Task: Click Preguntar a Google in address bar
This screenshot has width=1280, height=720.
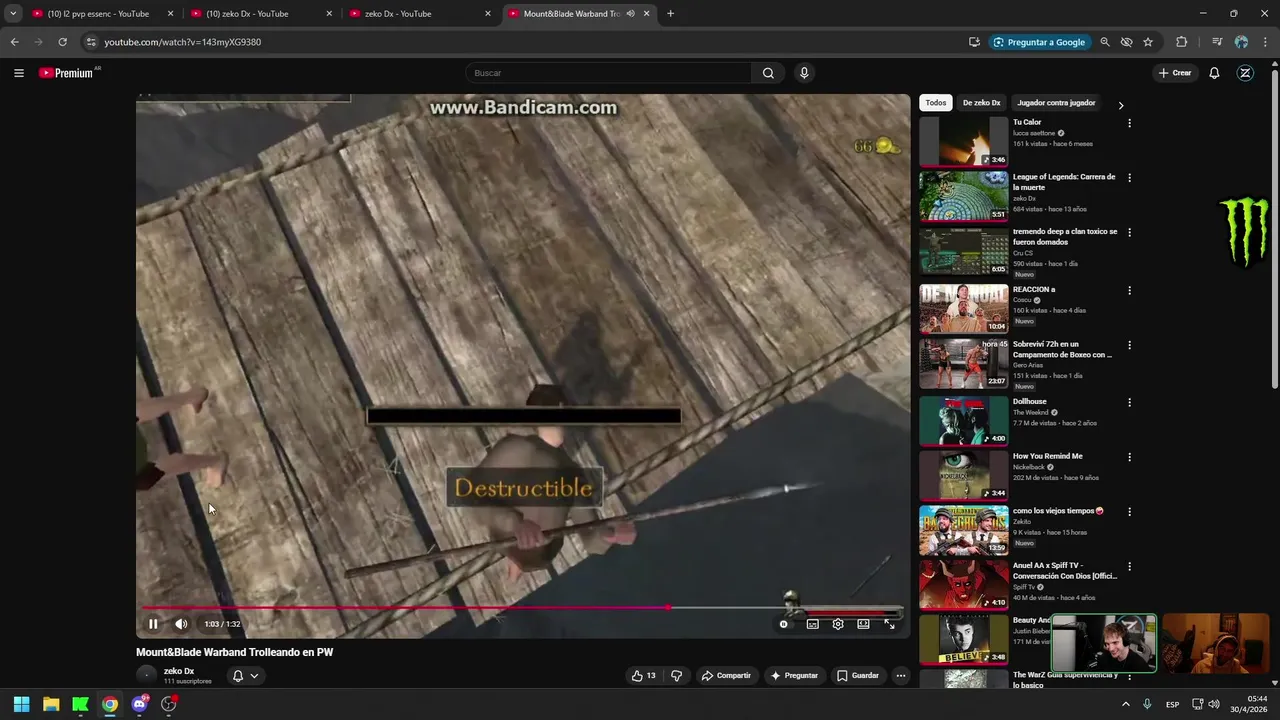Action: [x=1038, y=42]
